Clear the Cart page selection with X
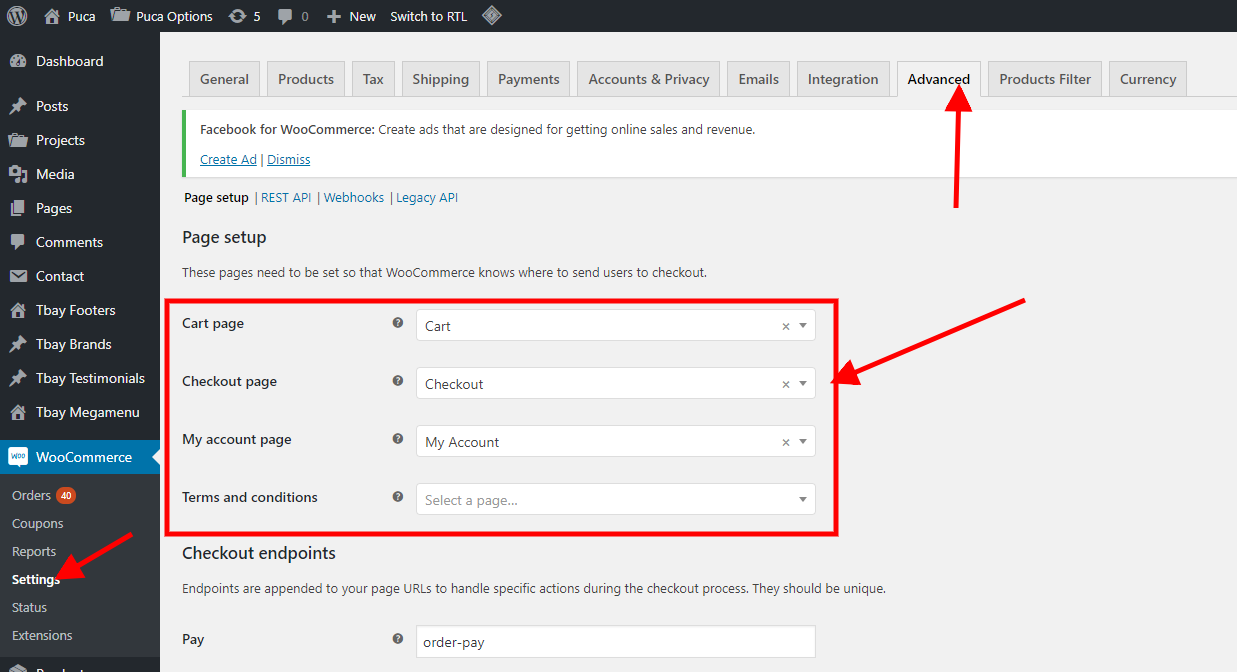The image size is (1237, 672). tap(785, 326)
